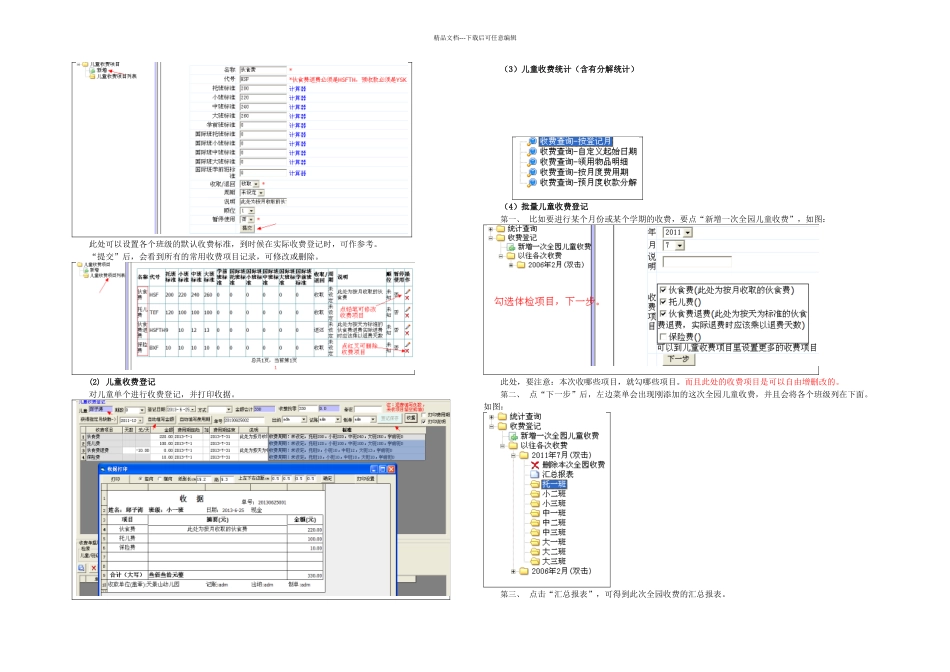950x672 pixels.
Task: Check the 保险费 checkbox
Action: coord(663,336)
